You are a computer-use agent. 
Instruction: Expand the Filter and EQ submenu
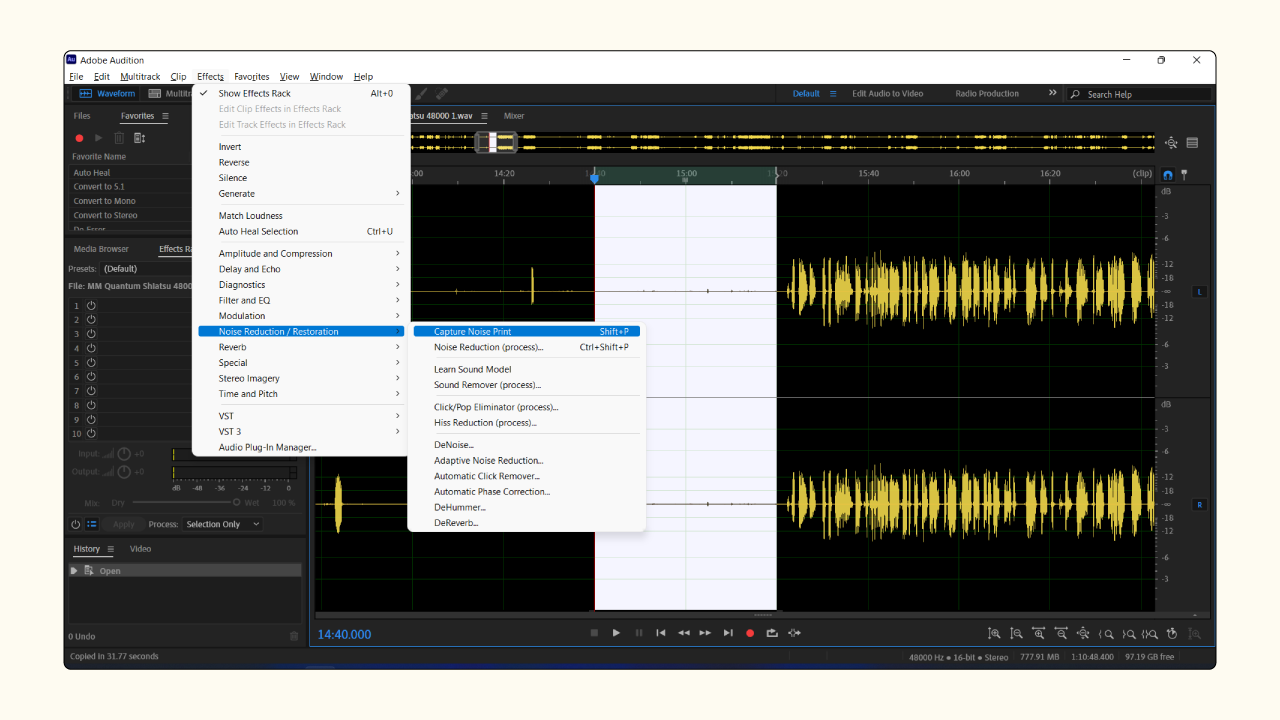pyautogui.click(x=301, y=300)
